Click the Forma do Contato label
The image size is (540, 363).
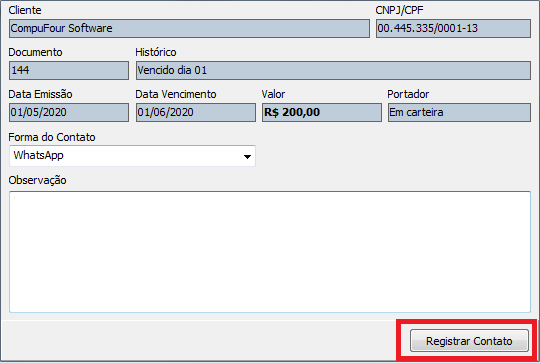pyautogui.click(x=52, y=137)
